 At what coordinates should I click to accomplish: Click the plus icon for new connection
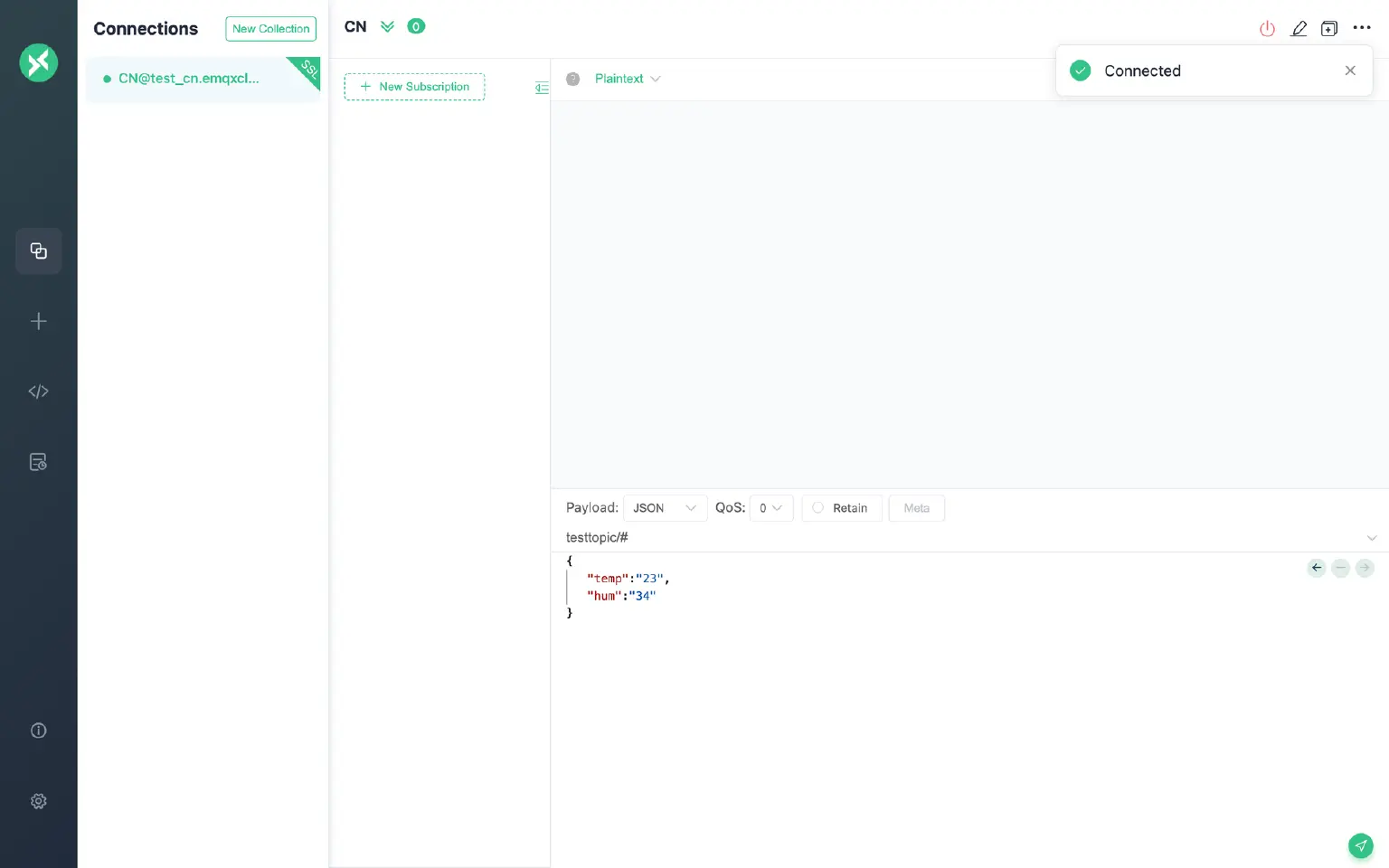38,321
